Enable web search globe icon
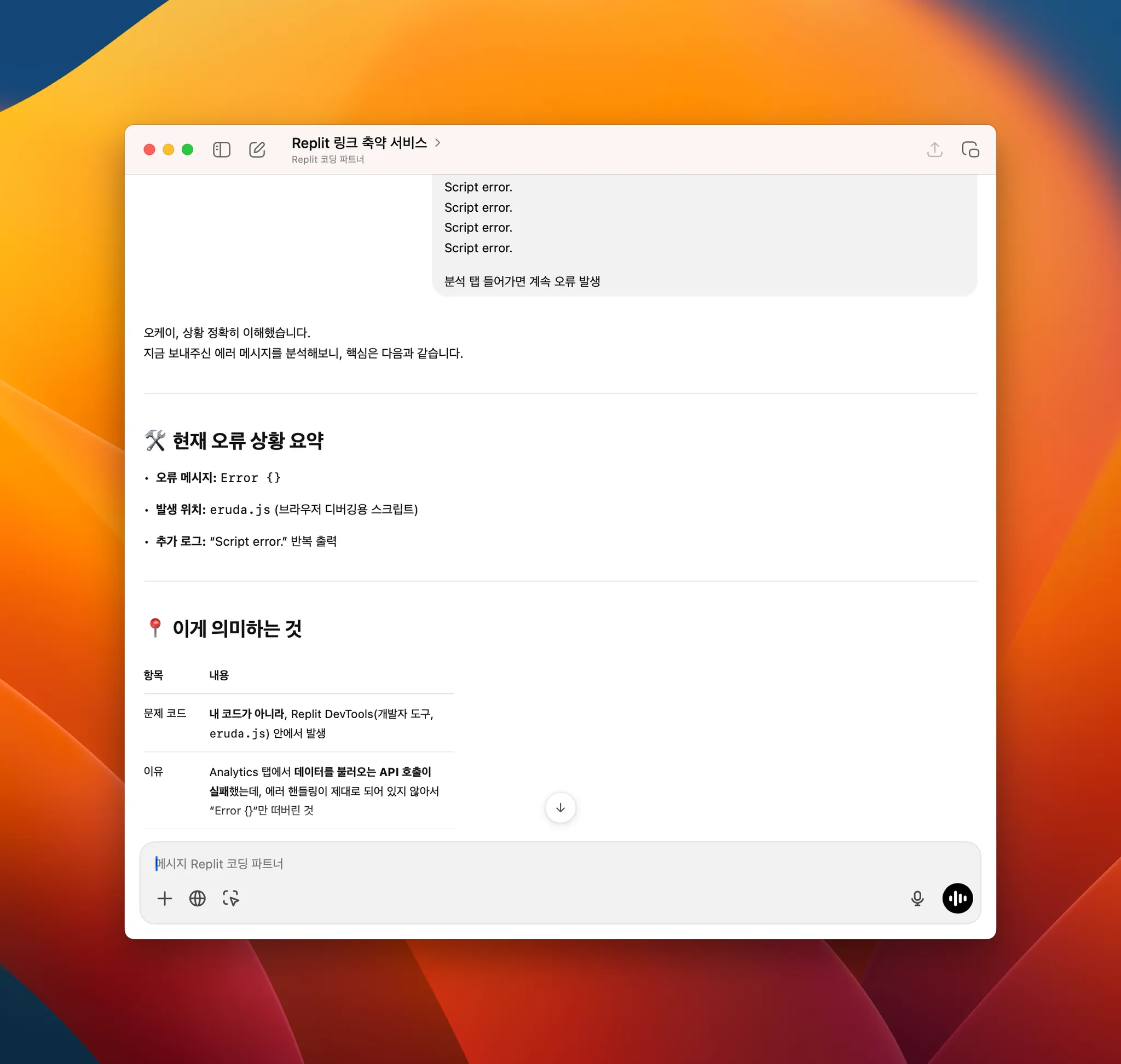 [x=198, y=898]
